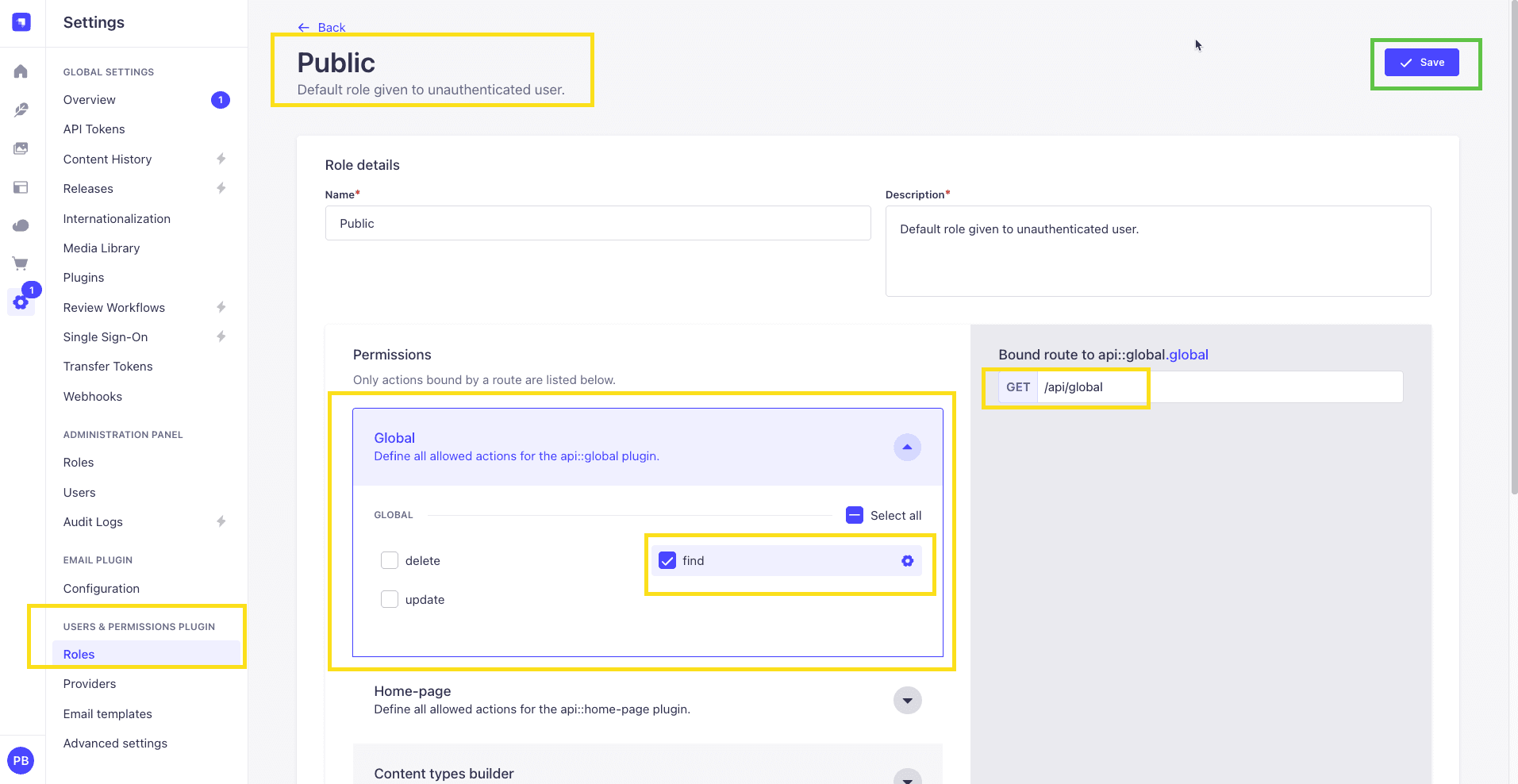Image resolution: width=1518 pixels, height=784 pixels.
Task: Expand the Home-page permissions section
Action: click(907, 701)
